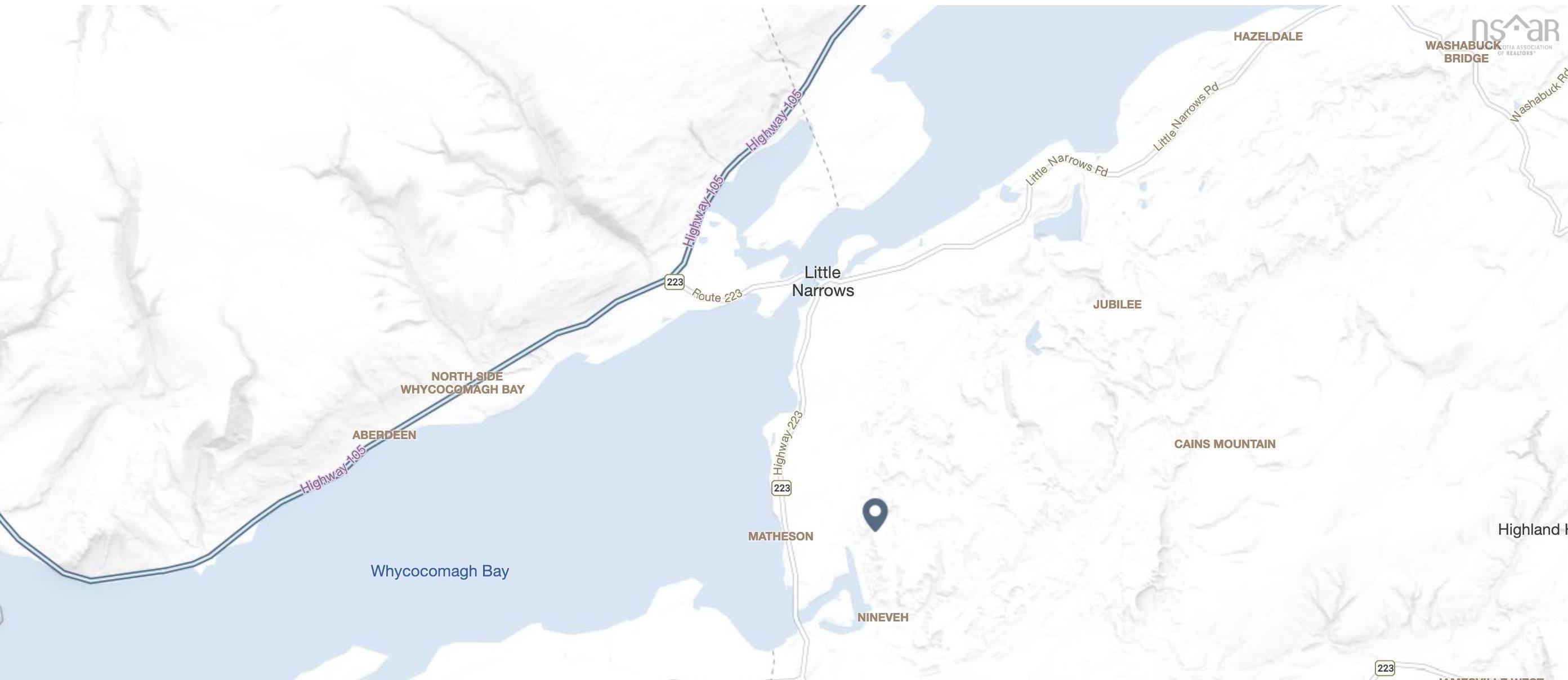Select the JUBILEE community label
1568x680 pixels.
1117,305
